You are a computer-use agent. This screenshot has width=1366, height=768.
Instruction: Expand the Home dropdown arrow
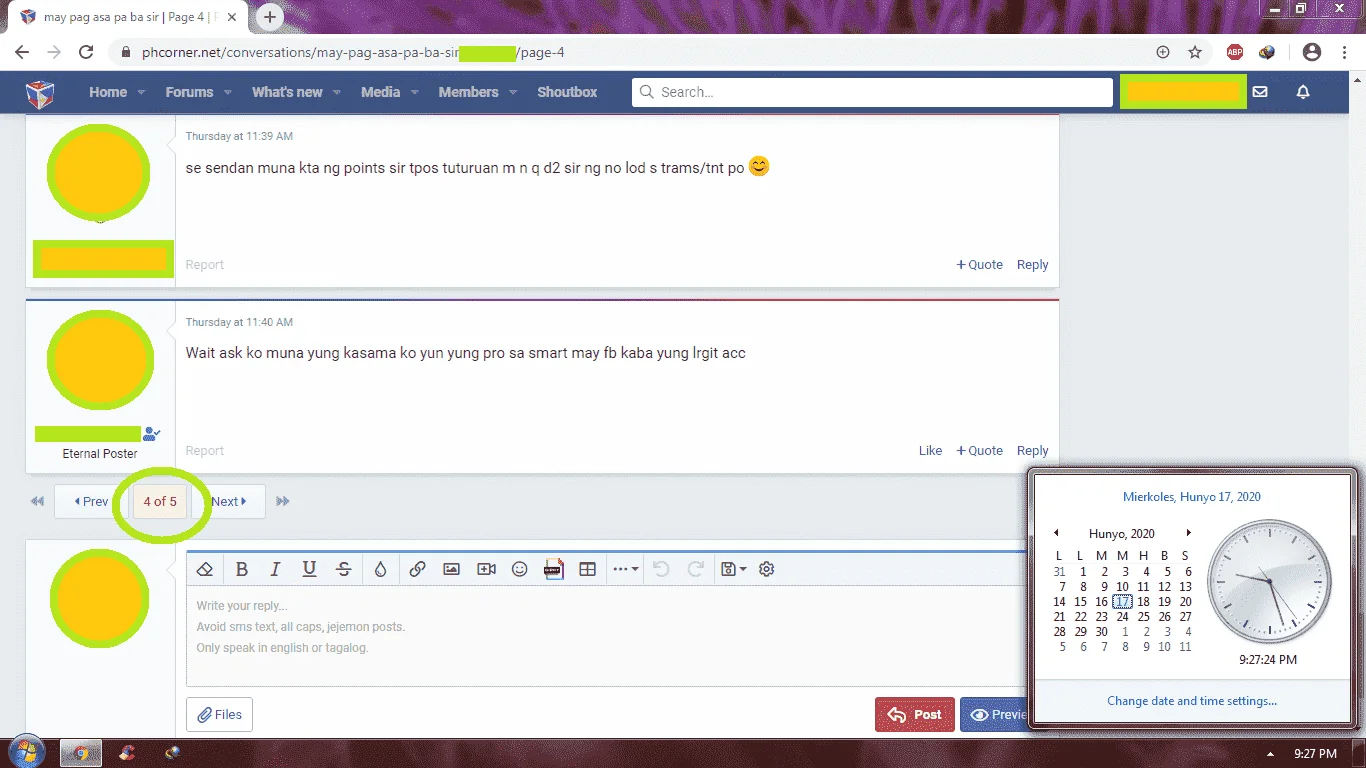[141, 92]
